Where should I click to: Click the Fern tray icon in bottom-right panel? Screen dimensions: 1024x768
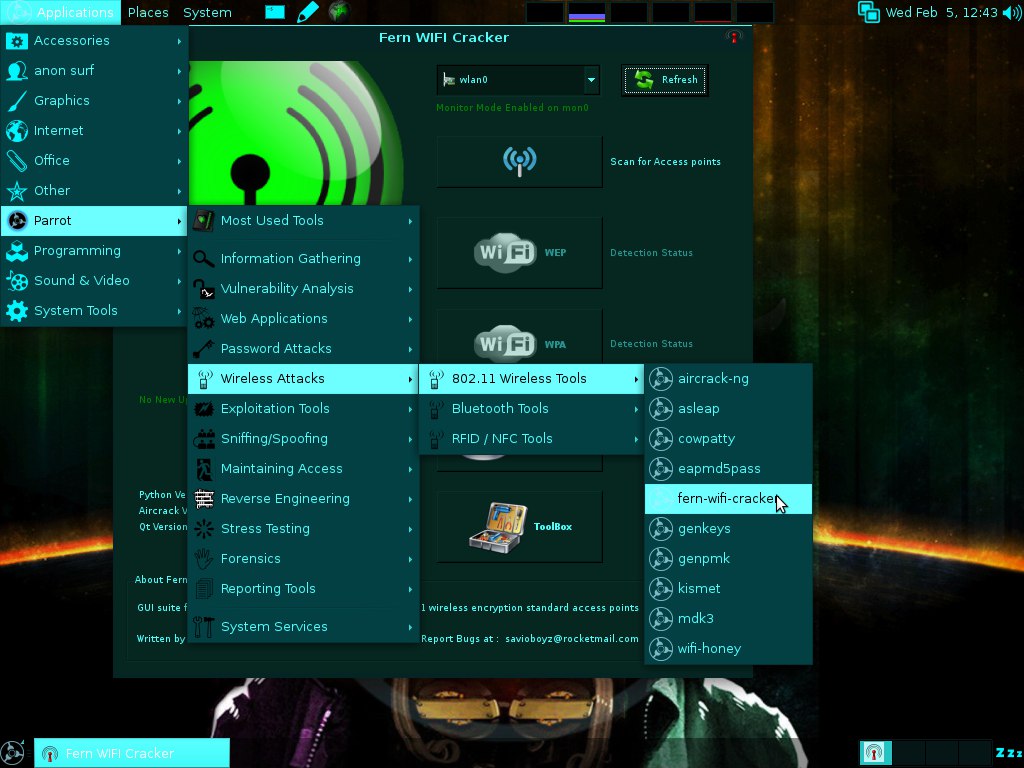pyautogui.click(x=875, y=753)
